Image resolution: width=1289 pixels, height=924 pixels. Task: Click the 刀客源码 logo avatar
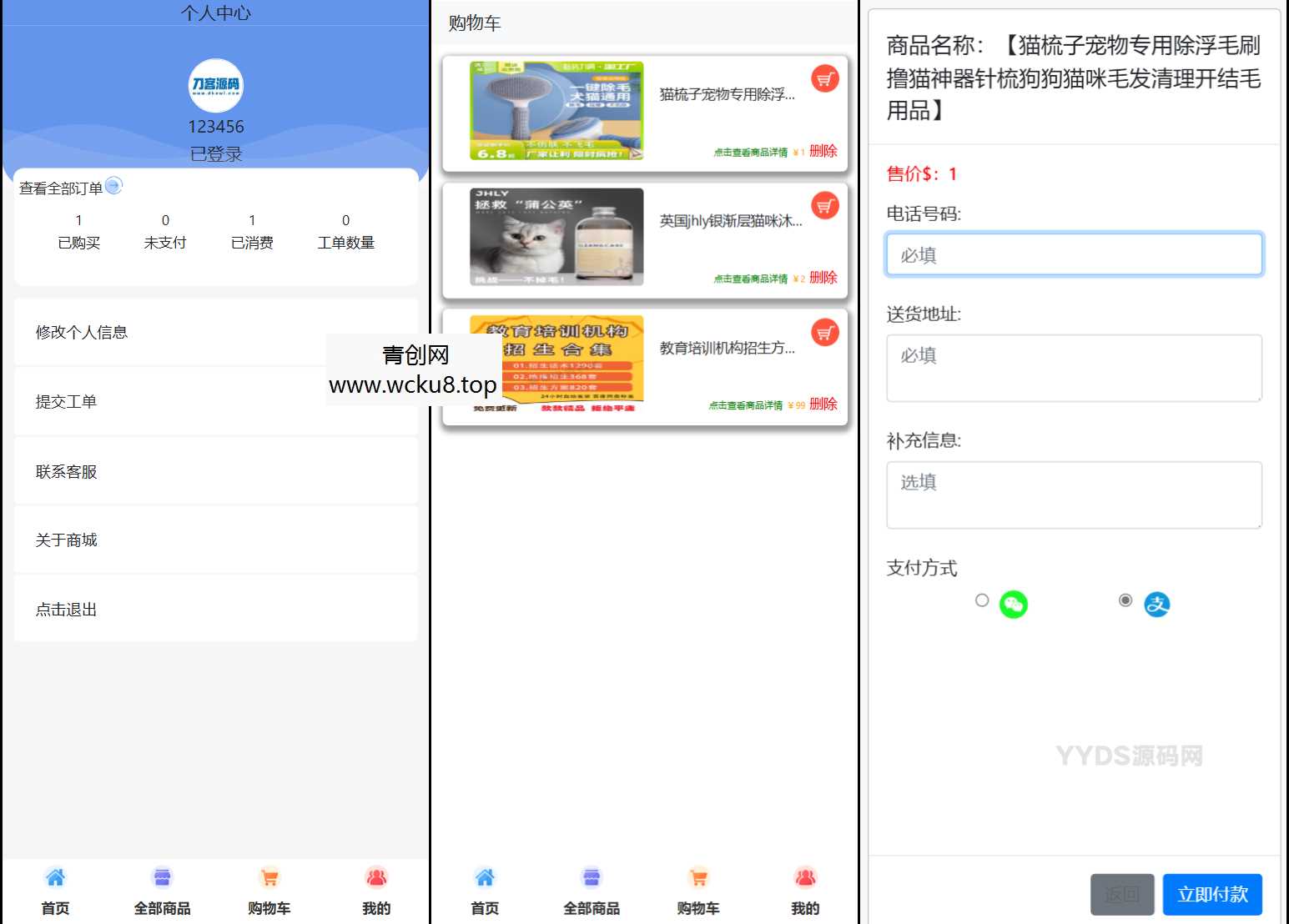(216, 85)
